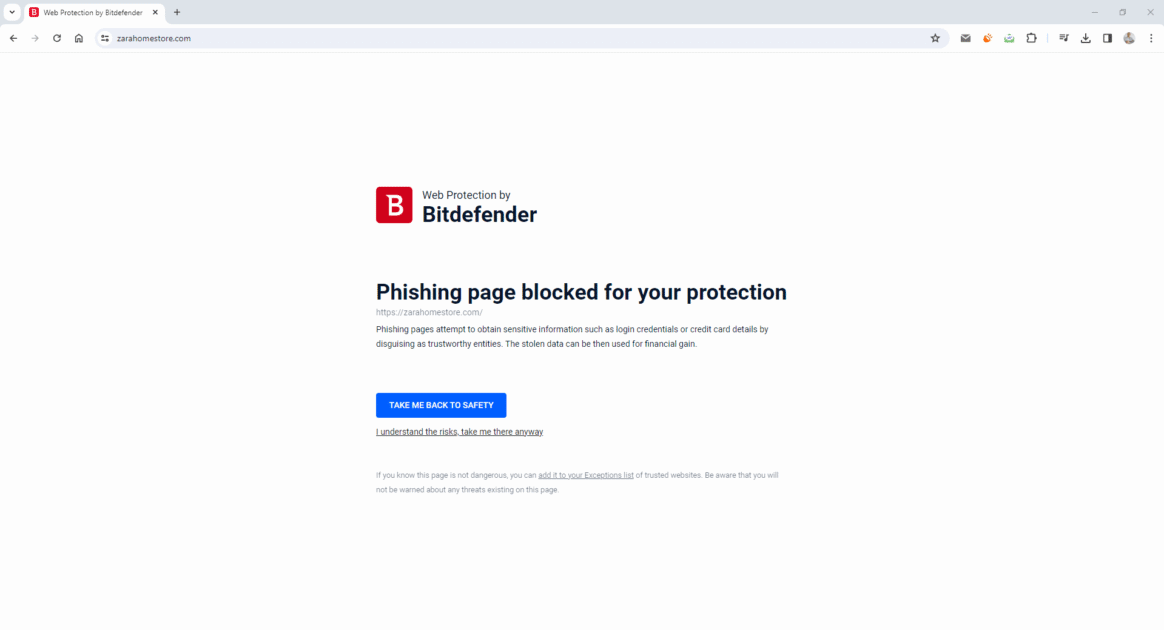
Task: Show the browser downloads
Action: [x=1086, y=38]
